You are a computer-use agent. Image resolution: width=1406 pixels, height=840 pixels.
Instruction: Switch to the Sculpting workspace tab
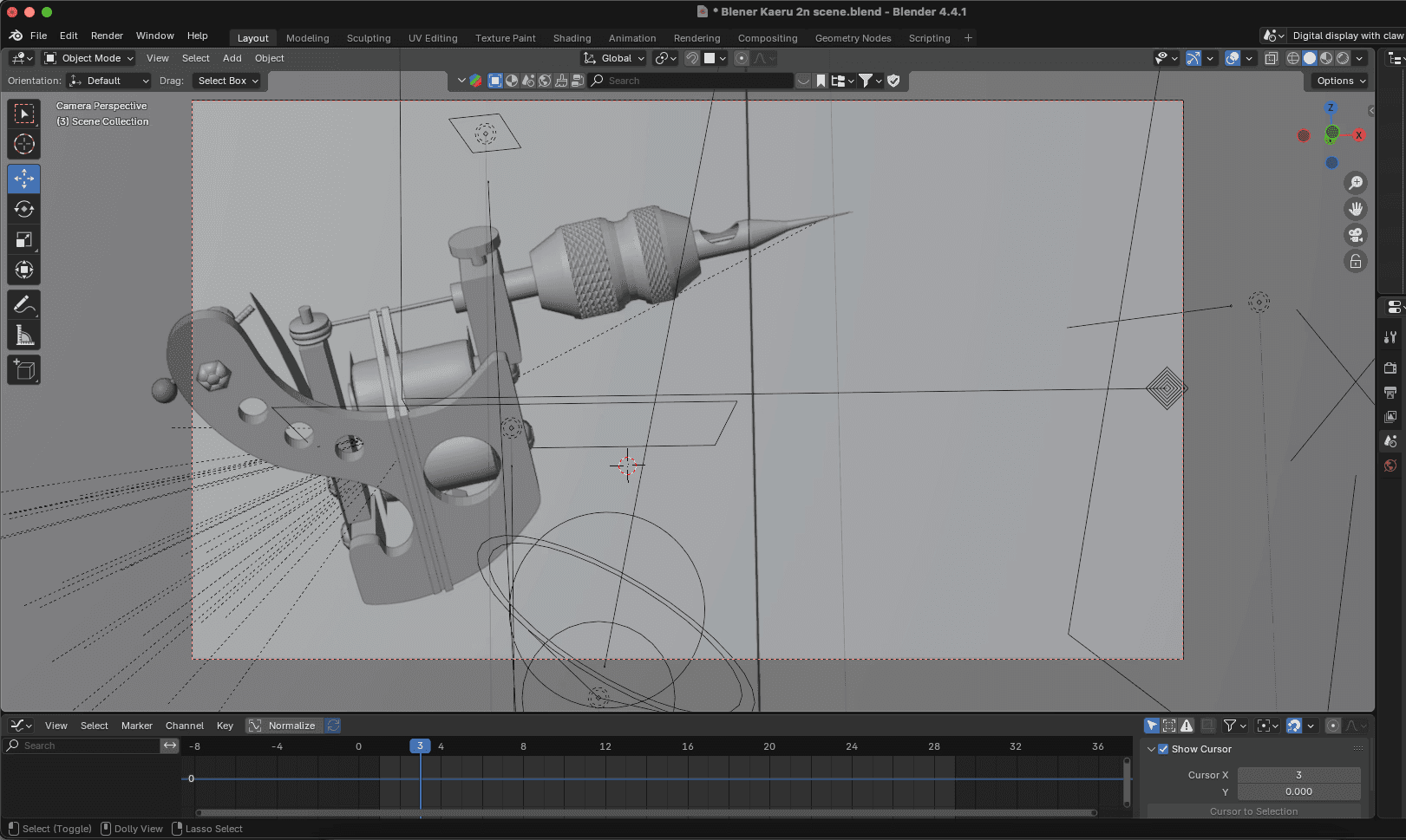click(369, 38)
